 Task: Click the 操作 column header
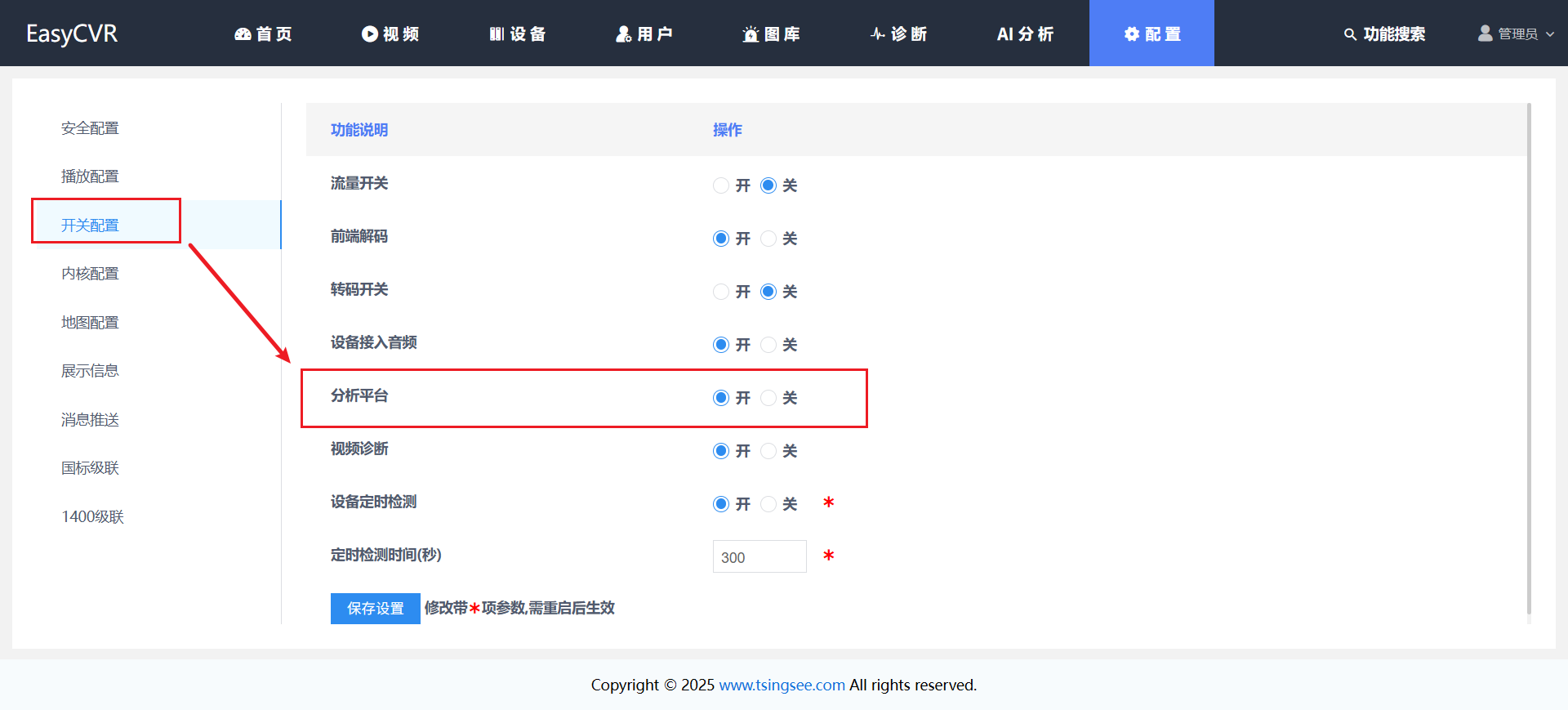pyautogui.click(x=727, y=130)
